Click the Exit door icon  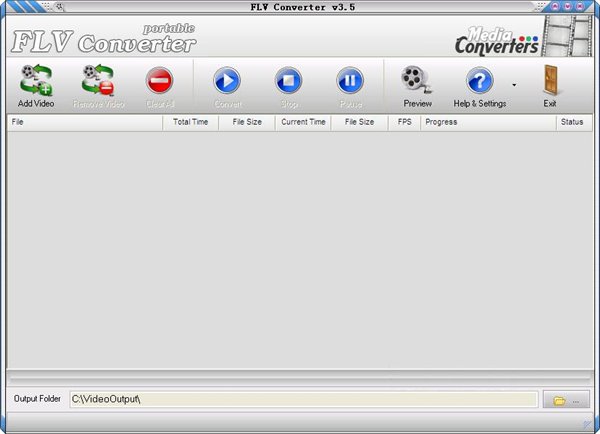(550, 80)
